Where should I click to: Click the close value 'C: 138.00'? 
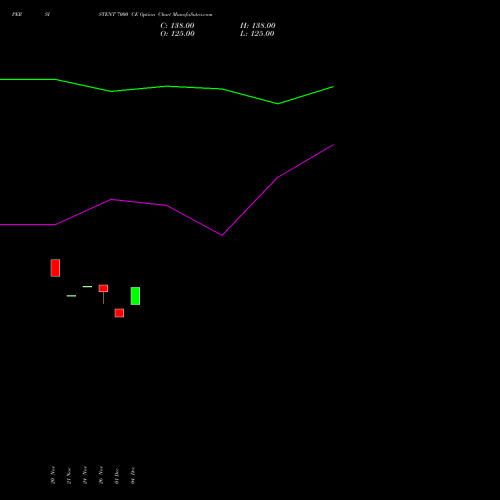point(177,26)
